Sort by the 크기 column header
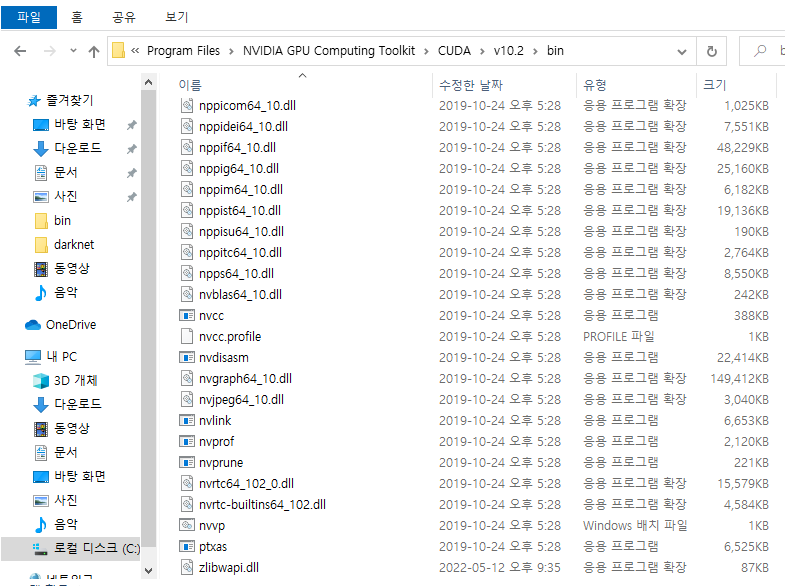Image resolution: width=785 pixels, height=586 pixels. tap(714, 85)
